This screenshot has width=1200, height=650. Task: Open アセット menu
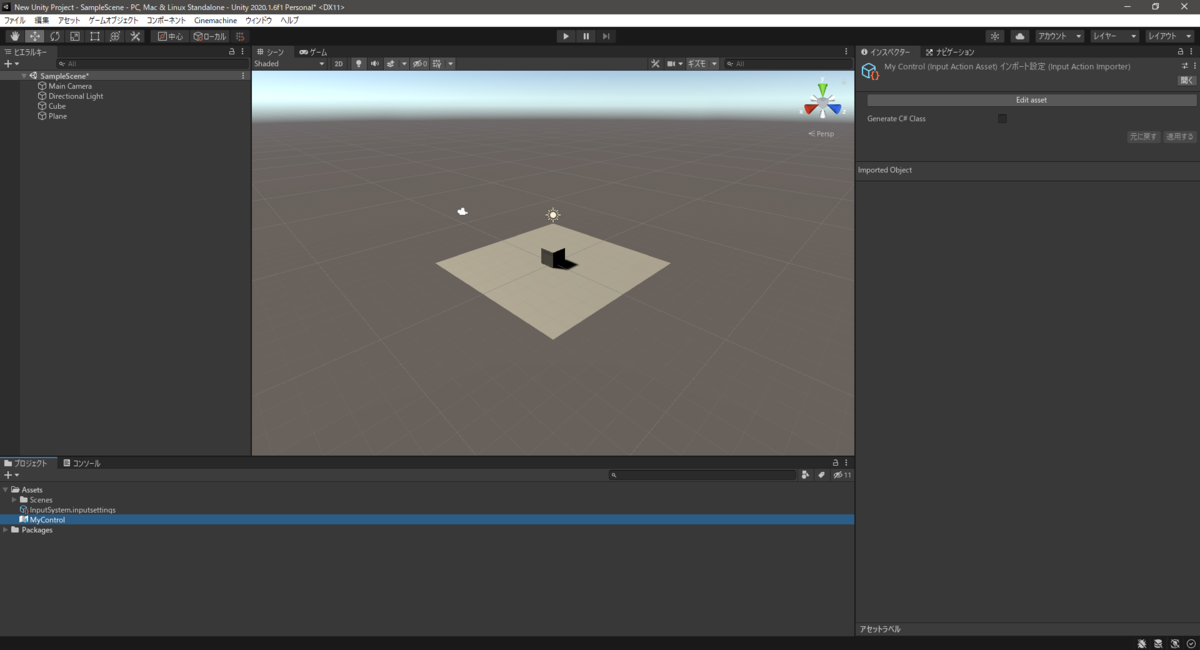69,20
